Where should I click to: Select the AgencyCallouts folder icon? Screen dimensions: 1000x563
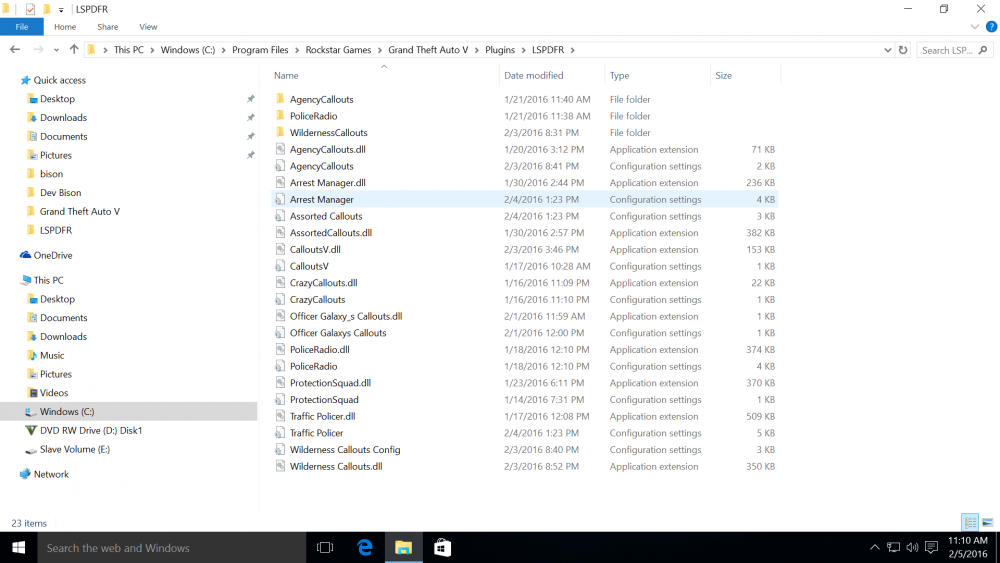(280, 99)
